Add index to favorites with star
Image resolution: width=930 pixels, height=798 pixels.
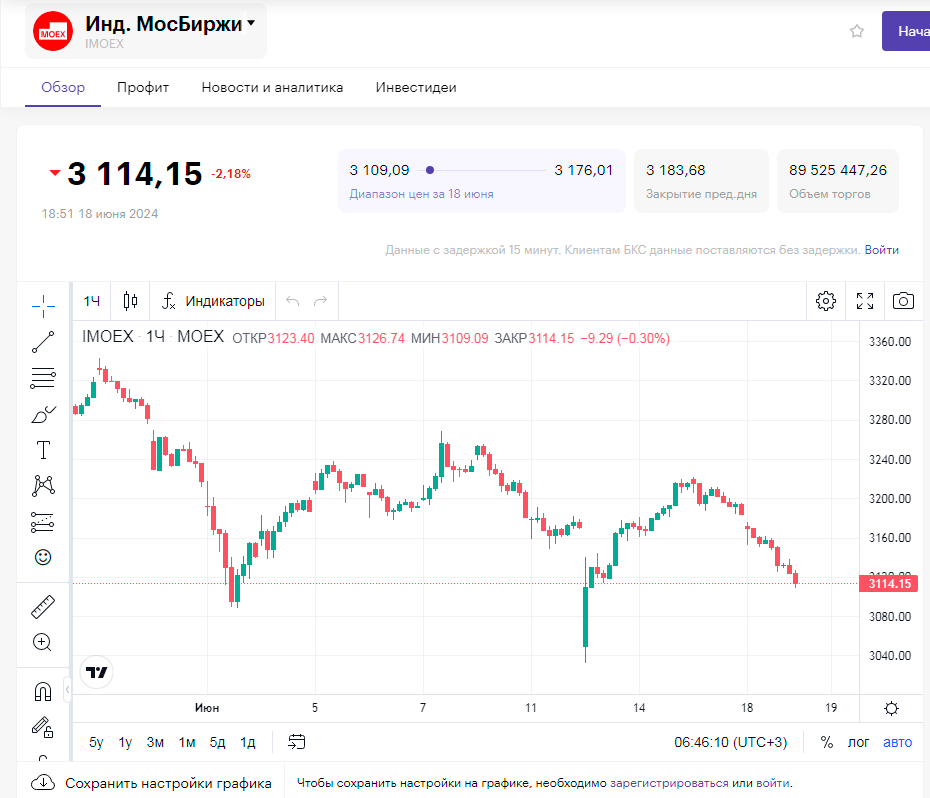857,31
